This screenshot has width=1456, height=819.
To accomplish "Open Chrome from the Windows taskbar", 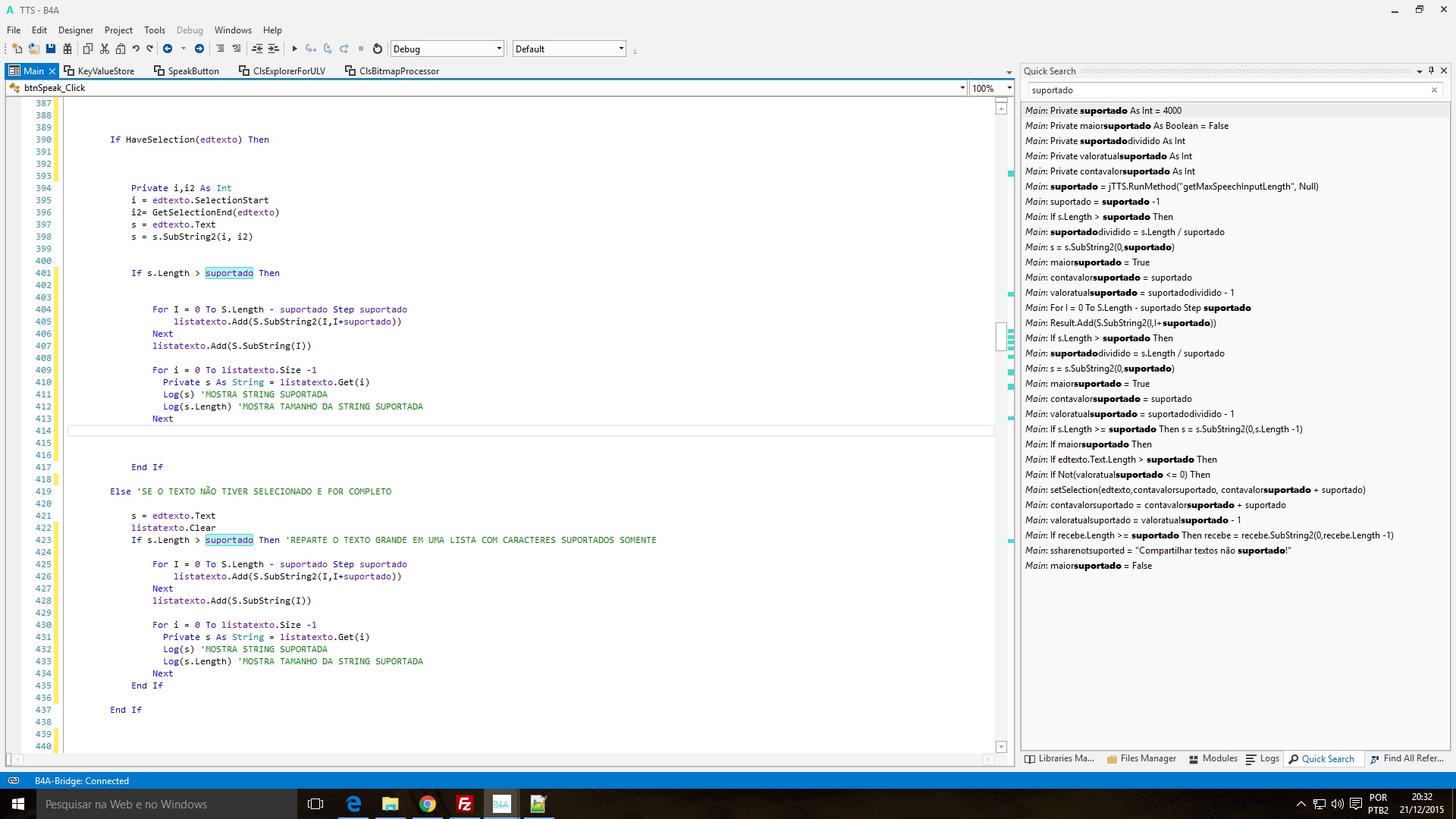I will pos(428,804).
